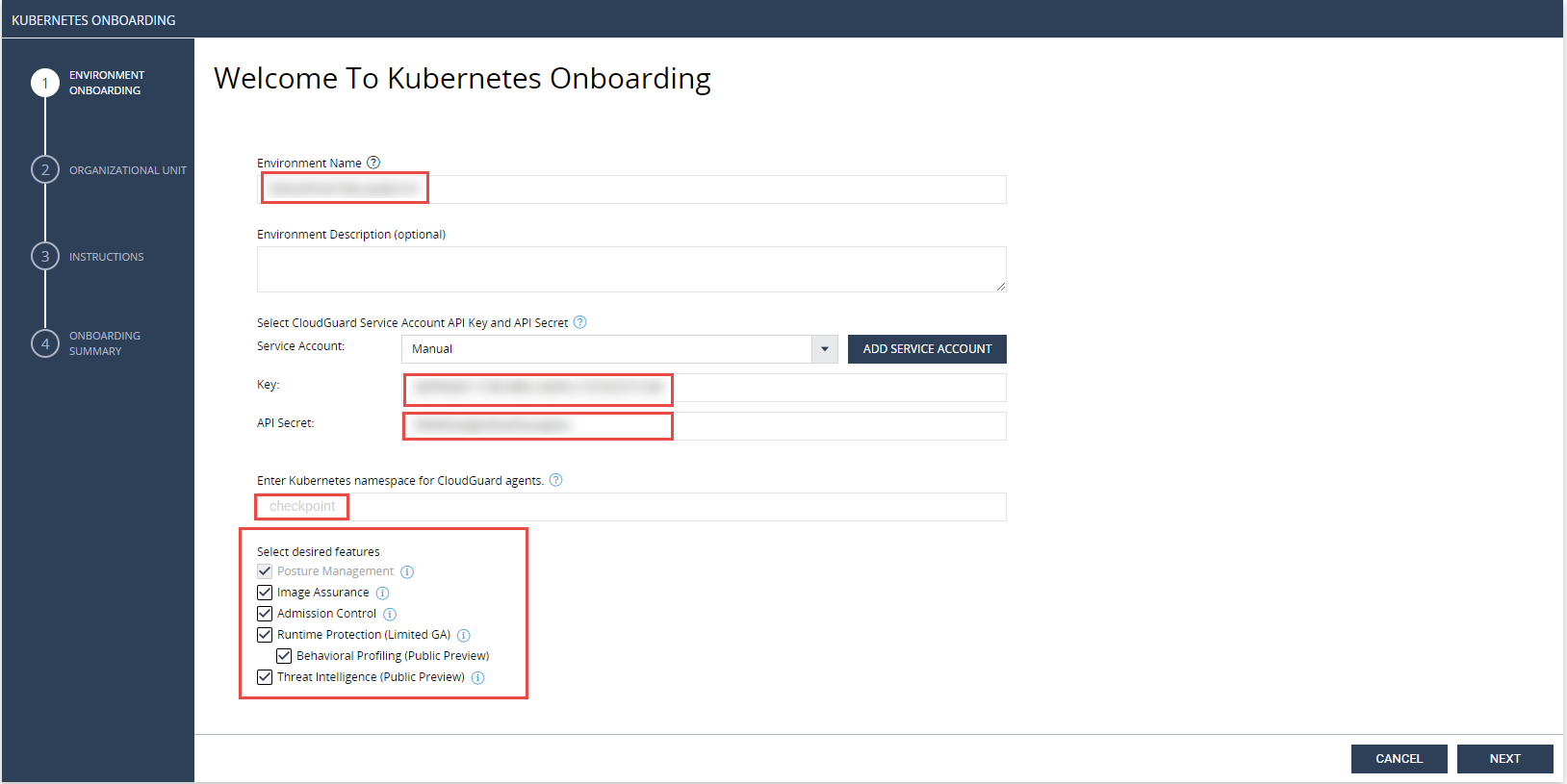Viewport: 1567px width, 784px height.
Task: Open the Service Account dropdown arrow
Action: [x=825, y=349]
